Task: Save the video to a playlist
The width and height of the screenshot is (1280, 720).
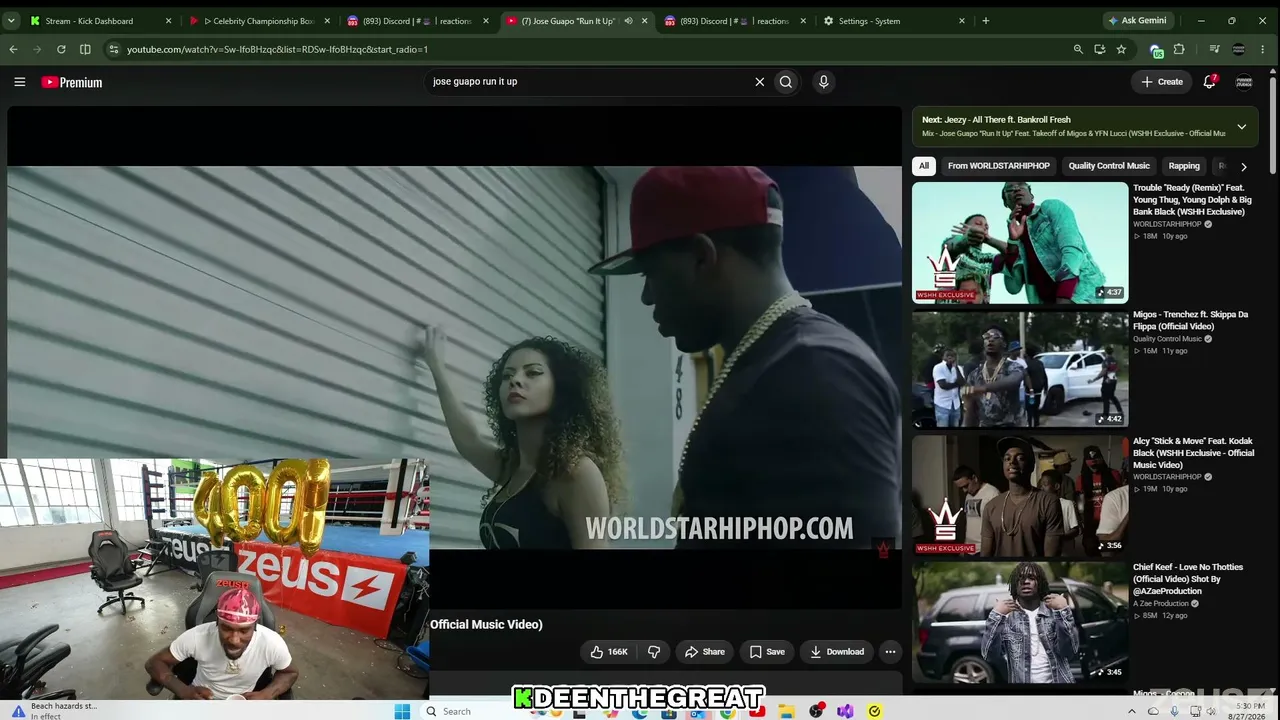Action: click(x=767, y=652)
